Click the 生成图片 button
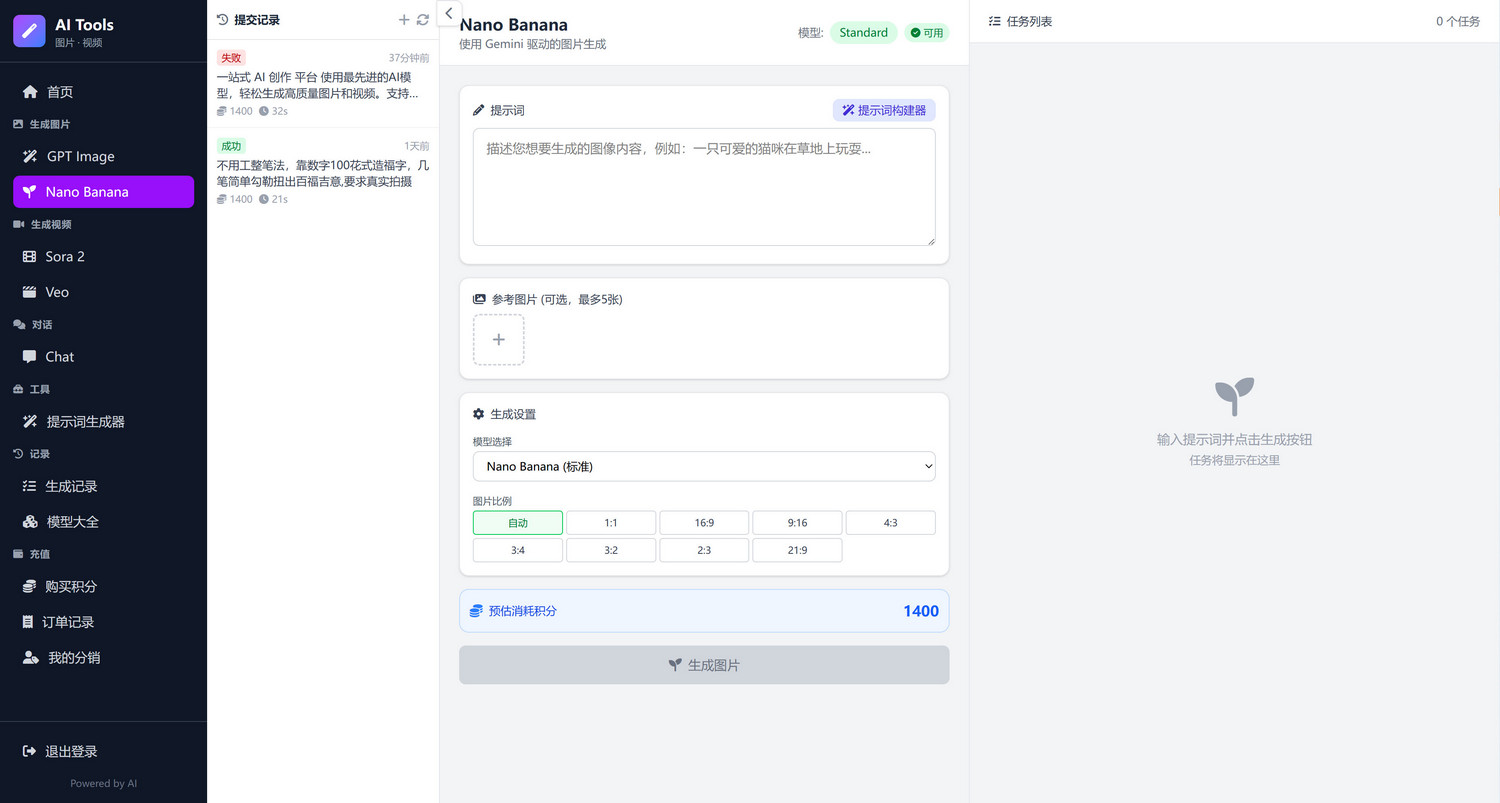1500x803 pixels. click(x=704, y=665)
